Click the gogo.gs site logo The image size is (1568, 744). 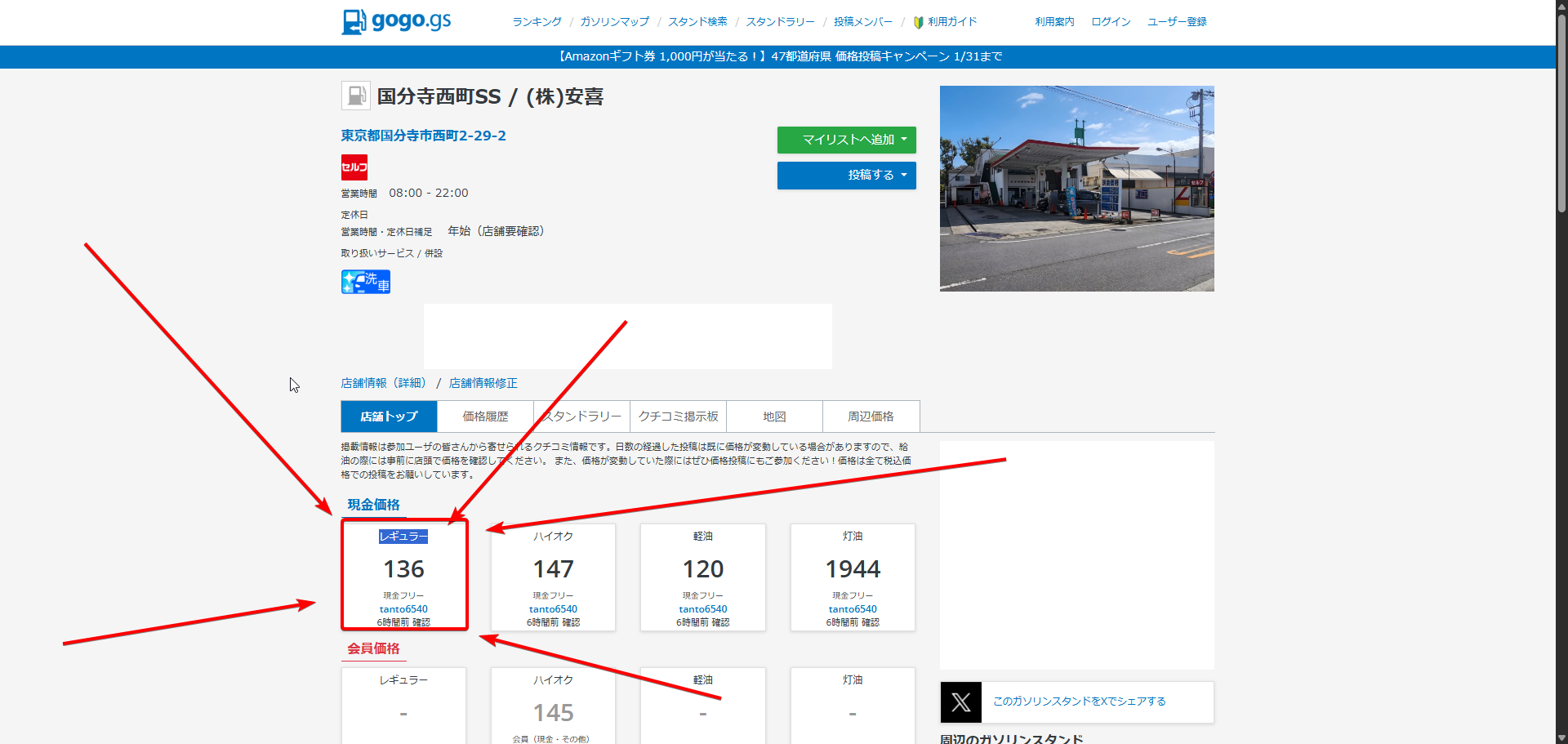coord(396,21)
